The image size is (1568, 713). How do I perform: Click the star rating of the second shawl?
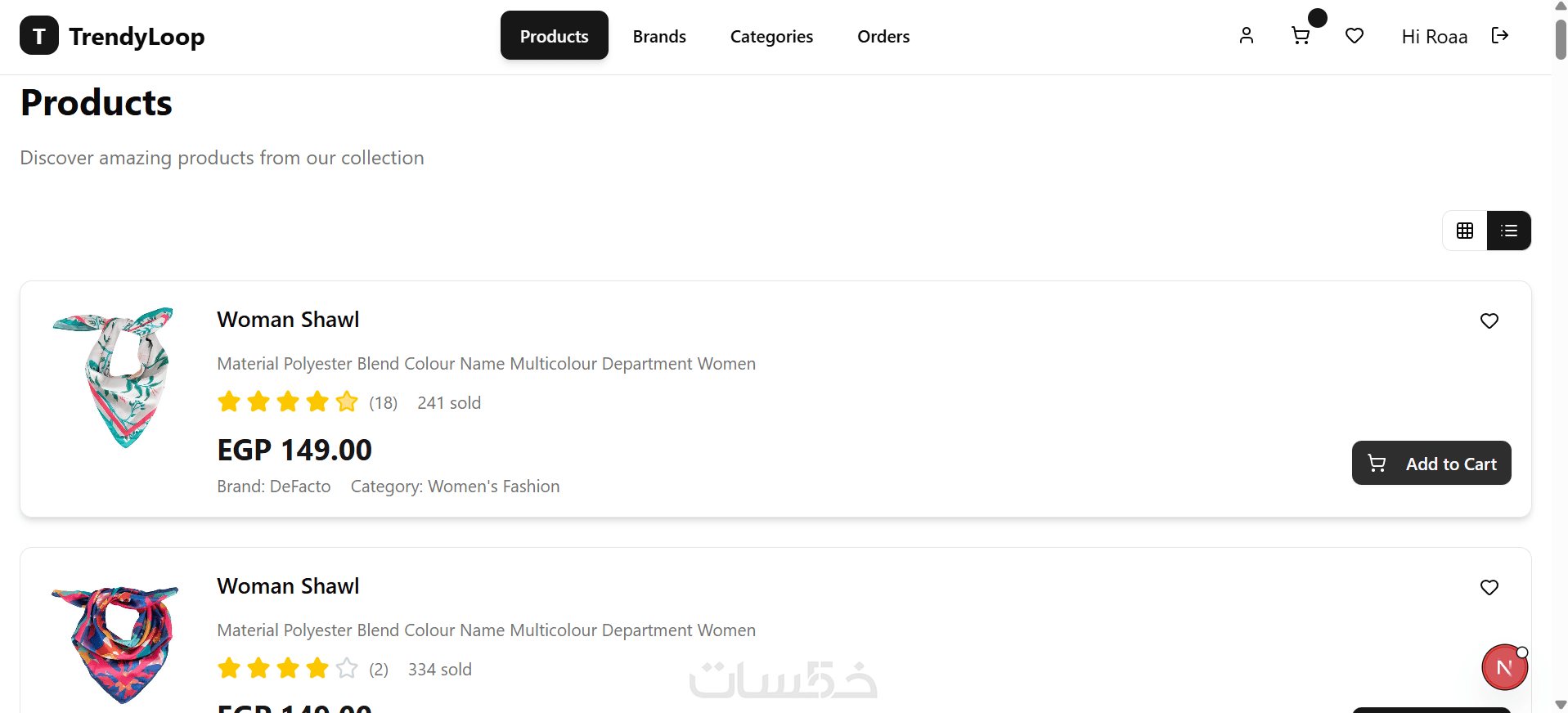pyautogui.click(x=288, y=668)
